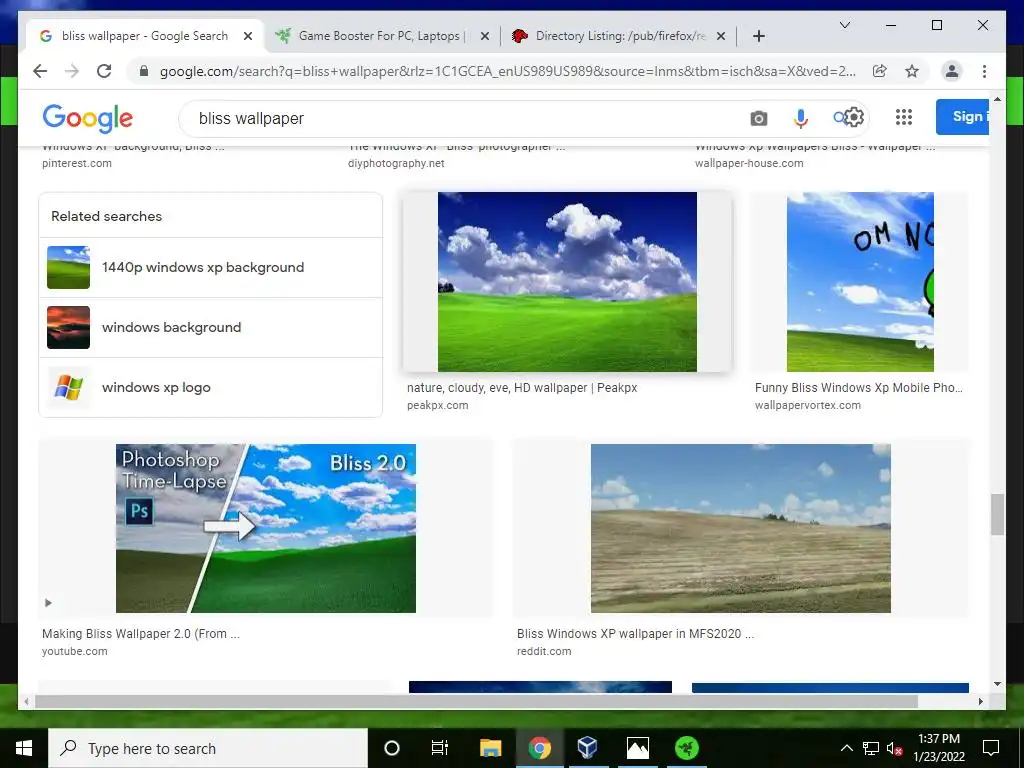
Task: Search by image using the camera icon
Action: [x=758, y=118]
